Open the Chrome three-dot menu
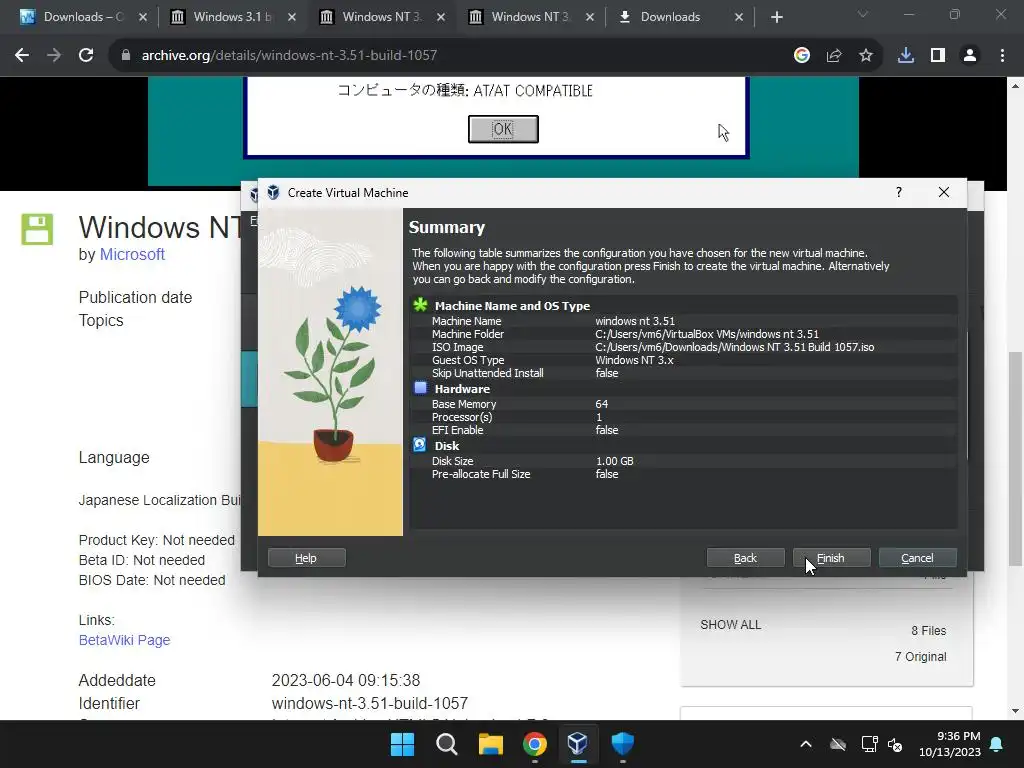The height and width of the screenshot is (768, 1024). point(1002,56)
